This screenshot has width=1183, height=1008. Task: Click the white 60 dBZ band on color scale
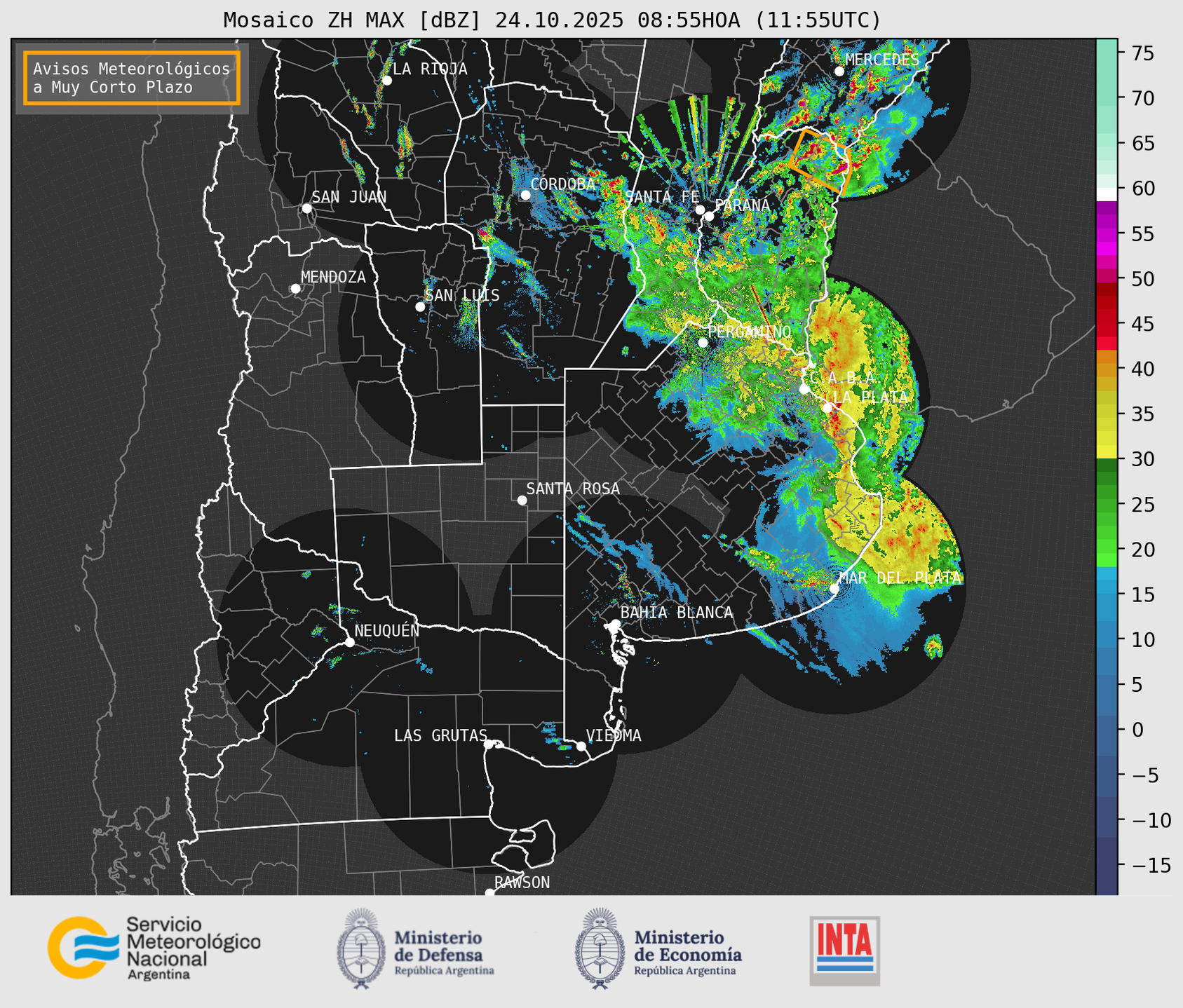click(1107, 194)
